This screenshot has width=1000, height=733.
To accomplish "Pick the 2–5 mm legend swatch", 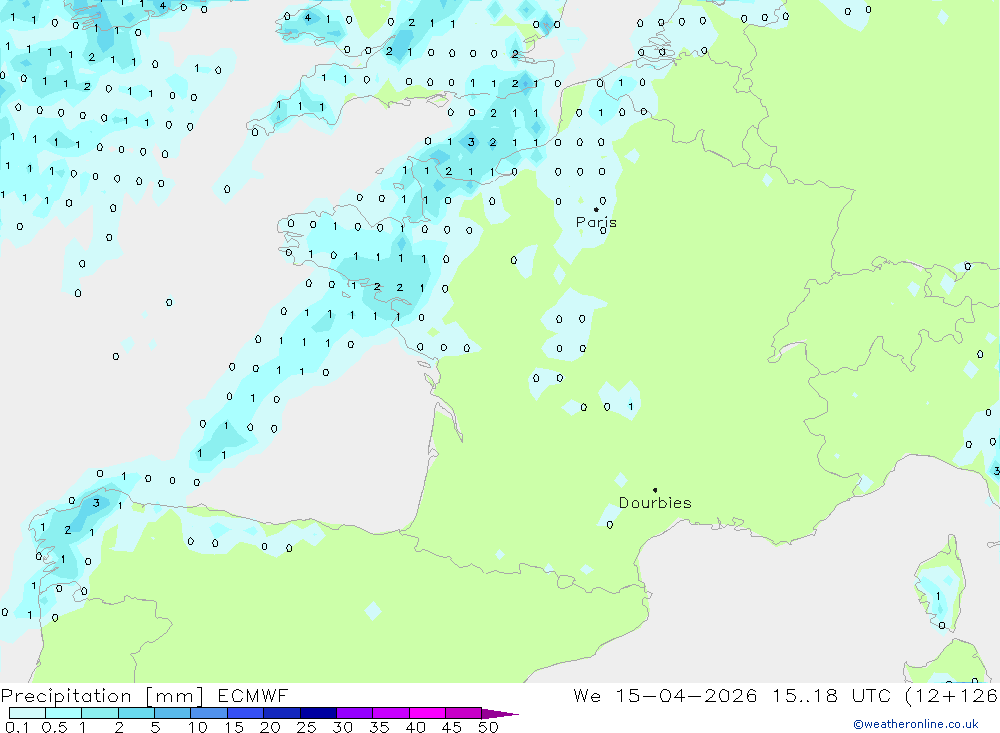I will [136, 713].
